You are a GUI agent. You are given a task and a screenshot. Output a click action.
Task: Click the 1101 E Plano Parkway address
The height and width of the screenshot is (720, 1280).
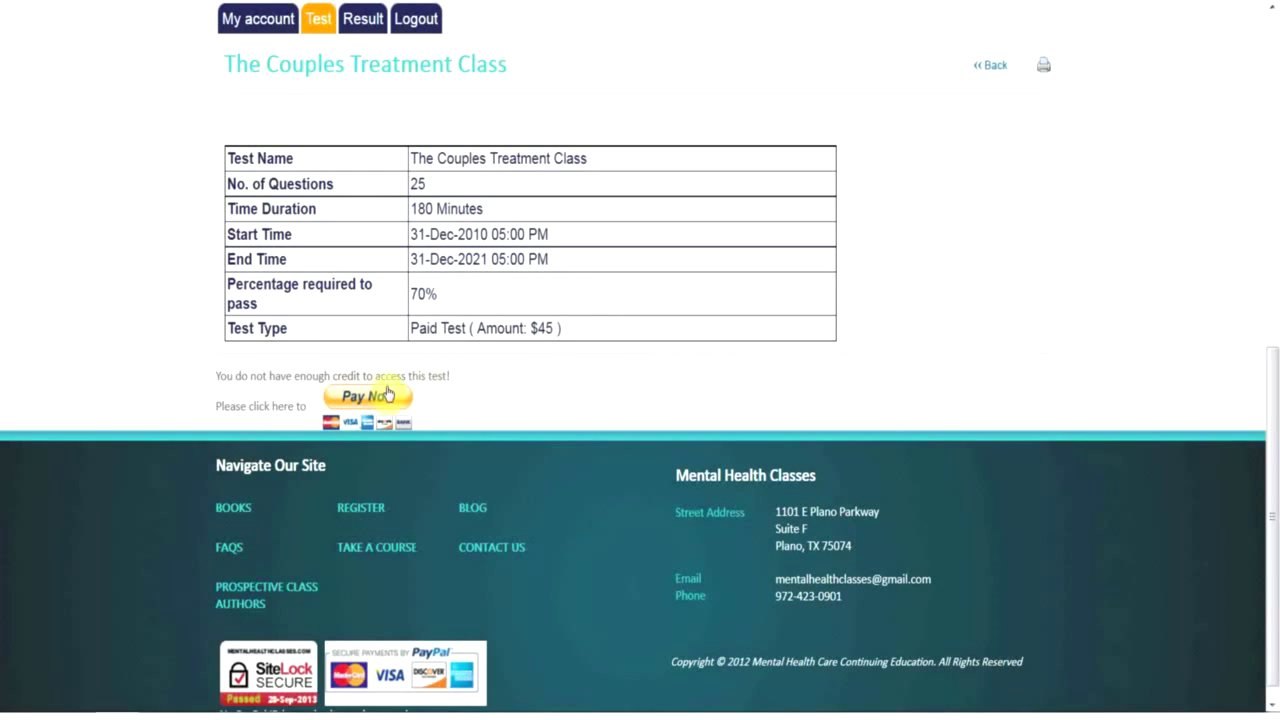point(827,512)
